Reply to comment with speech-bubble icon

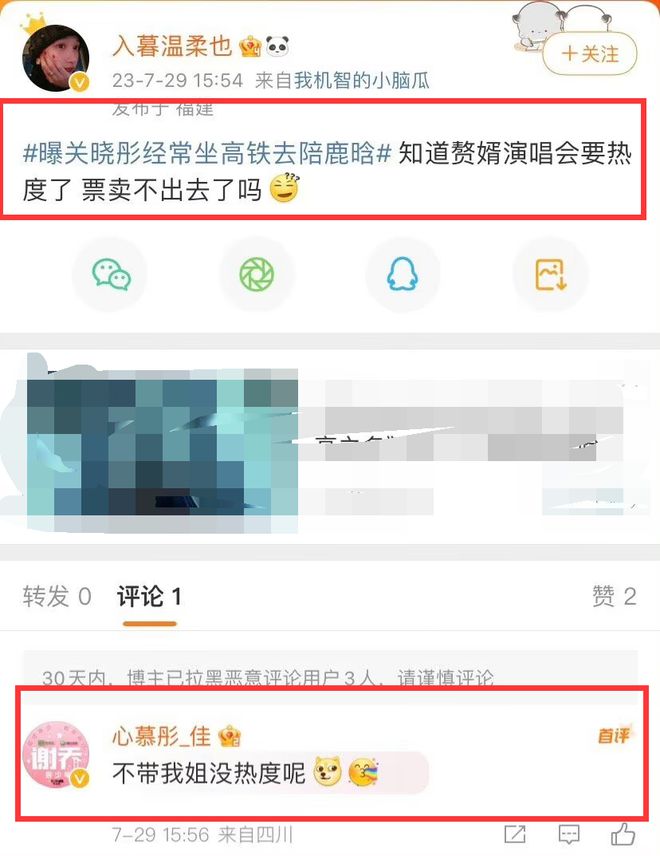click(x=569, y=834)
